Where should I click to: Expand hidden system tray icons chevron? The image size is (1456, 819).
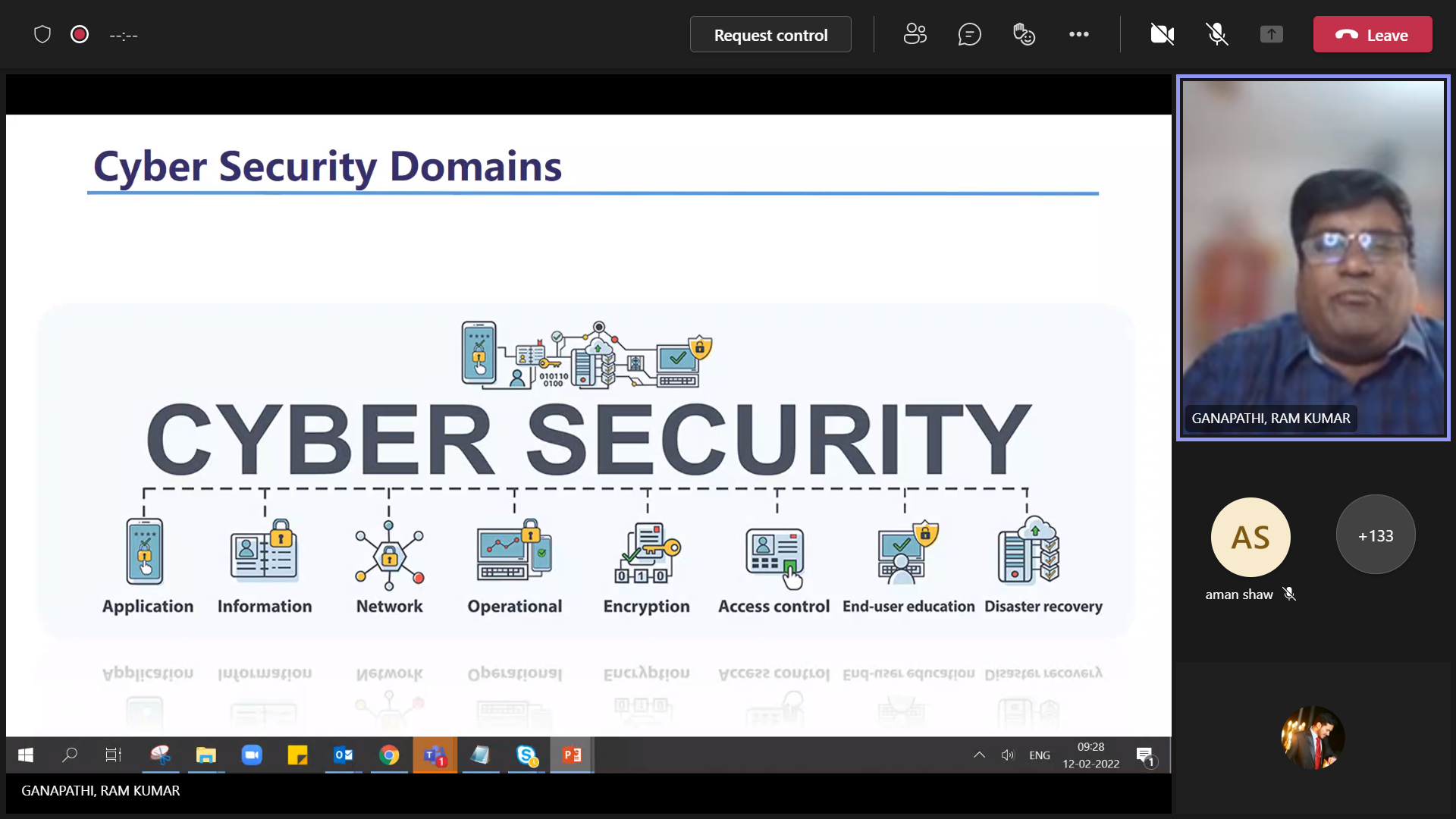(x=979, y=755)
